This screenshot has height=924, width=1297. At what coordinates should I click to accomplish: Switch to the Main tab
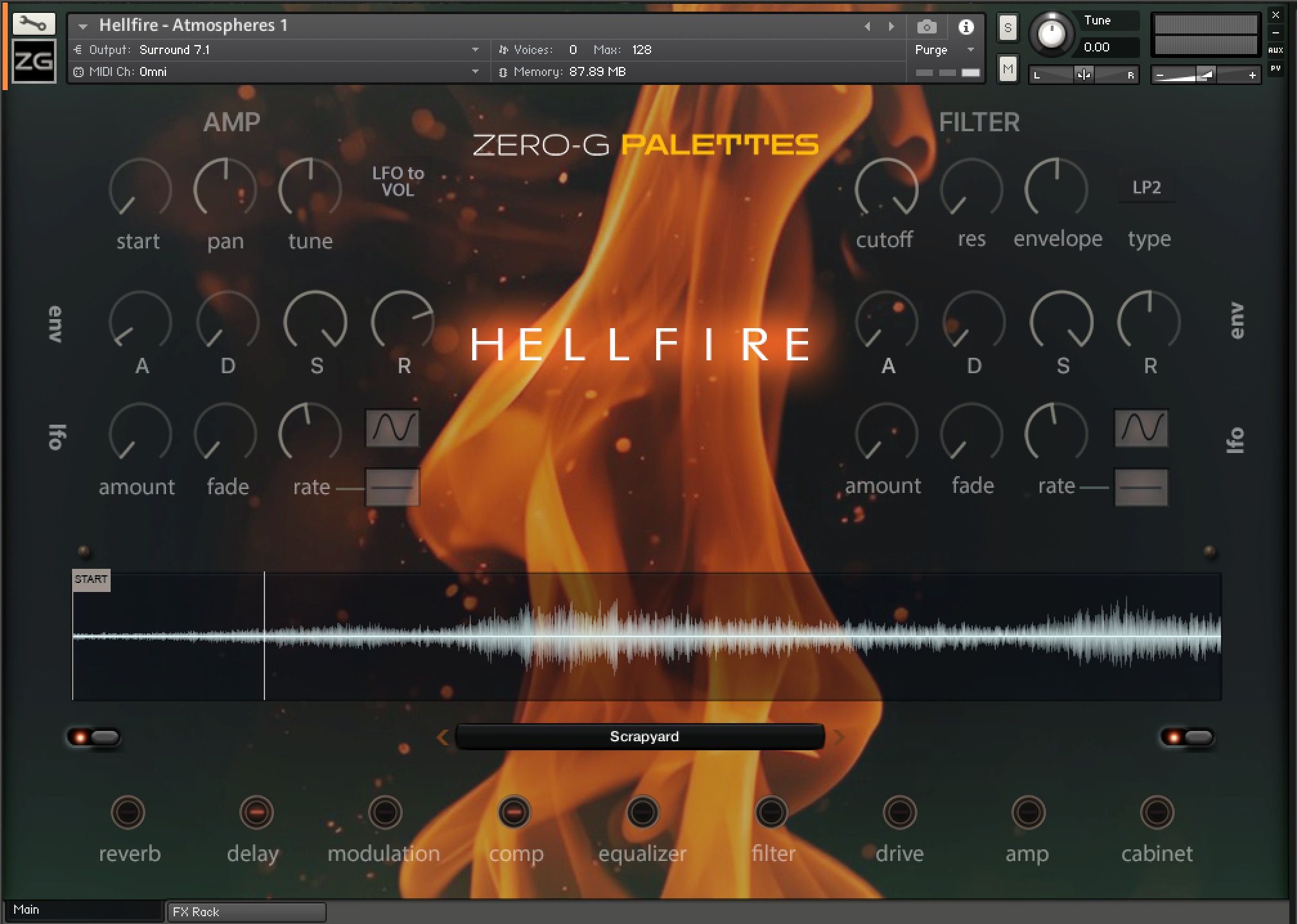click(x=84, y=910)
